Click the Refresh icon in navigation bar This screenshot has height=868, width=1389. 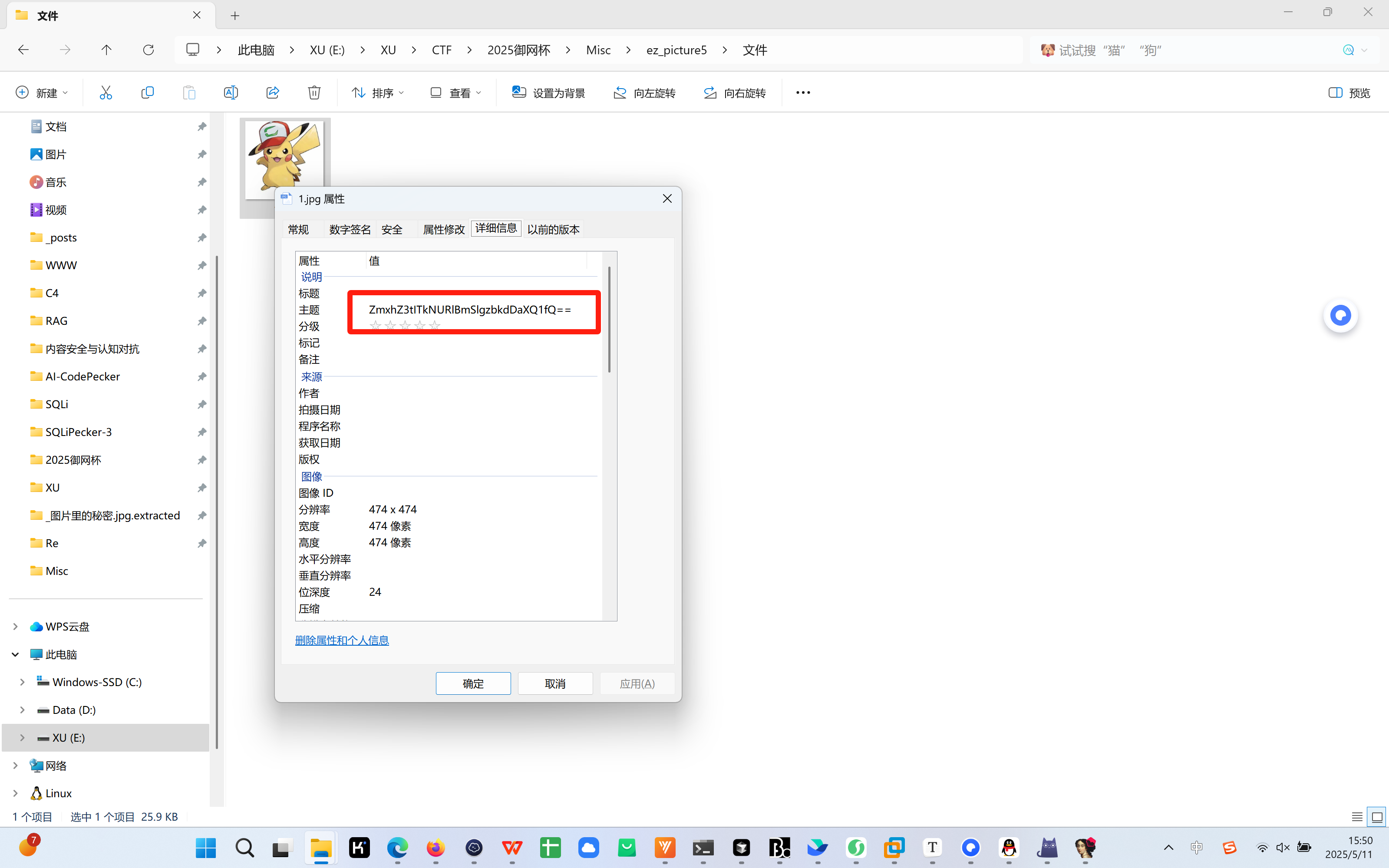point(148,50)
